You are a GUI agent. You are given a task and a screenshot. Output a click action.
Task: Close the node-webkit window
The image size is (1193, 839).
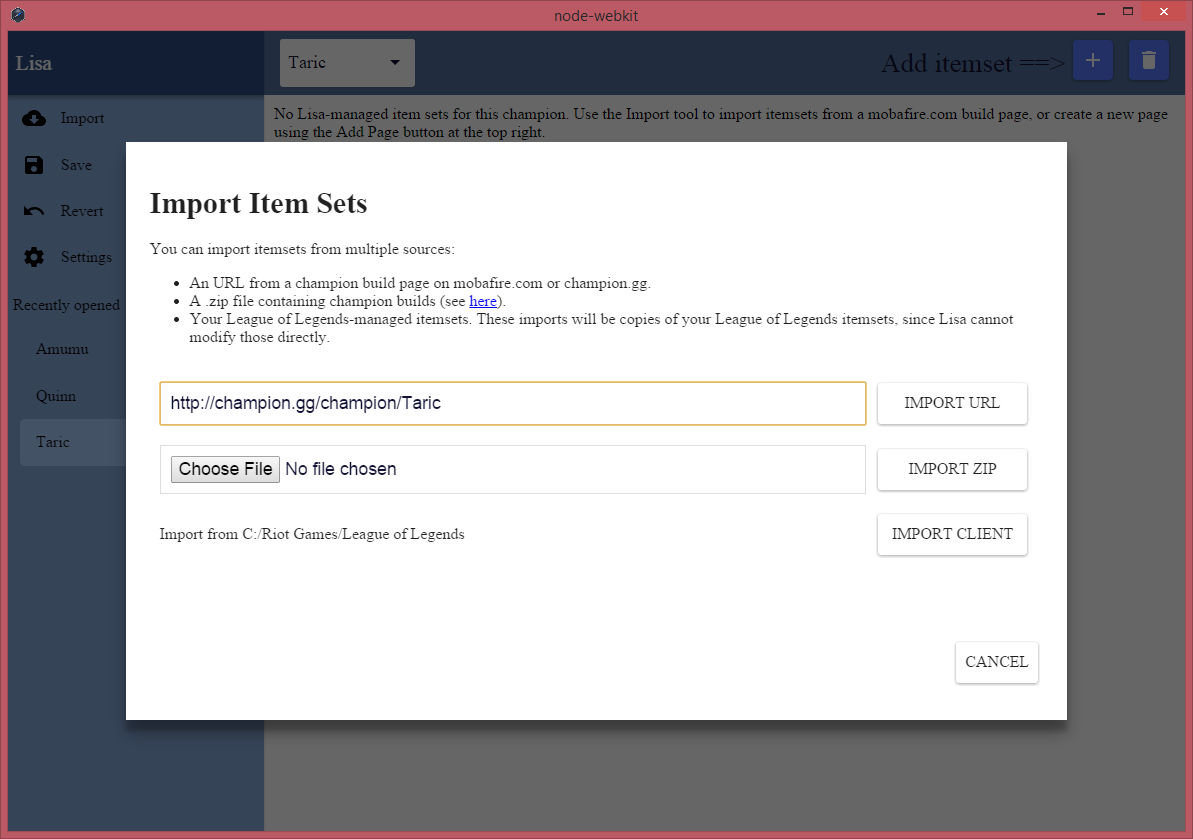[x=1163, y=12]
